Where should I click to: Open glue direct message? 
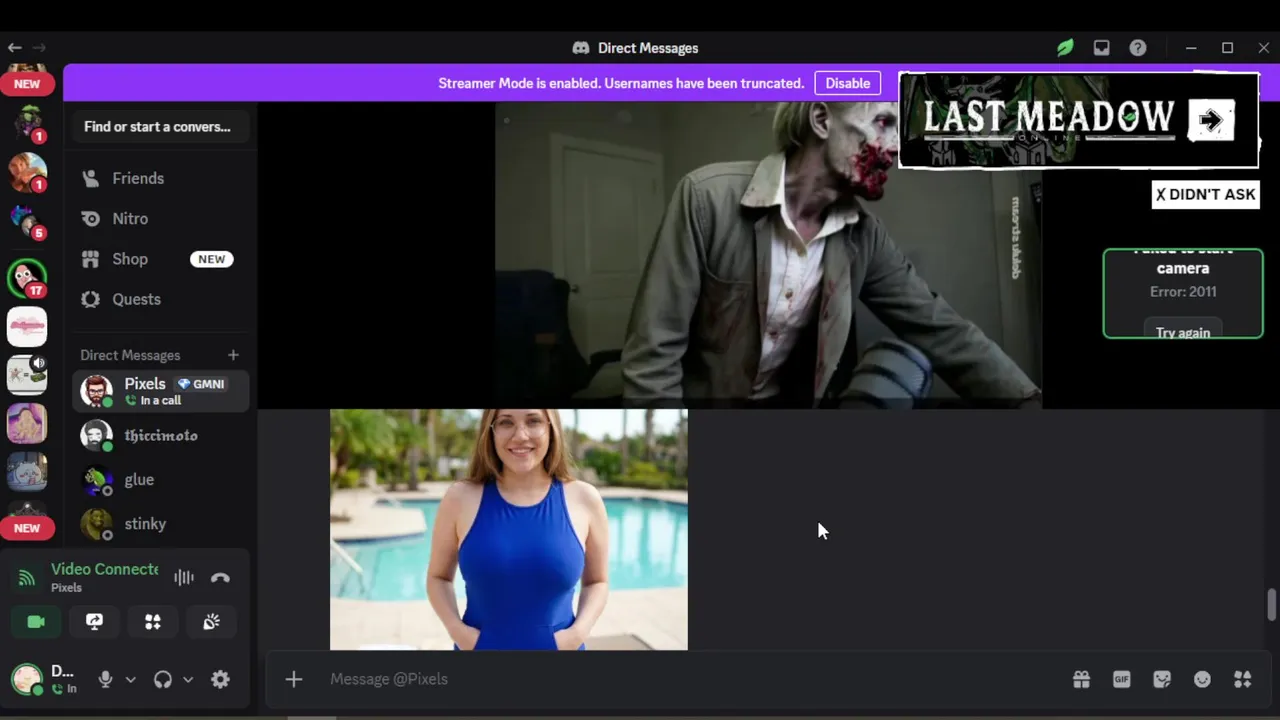point(160,480)
